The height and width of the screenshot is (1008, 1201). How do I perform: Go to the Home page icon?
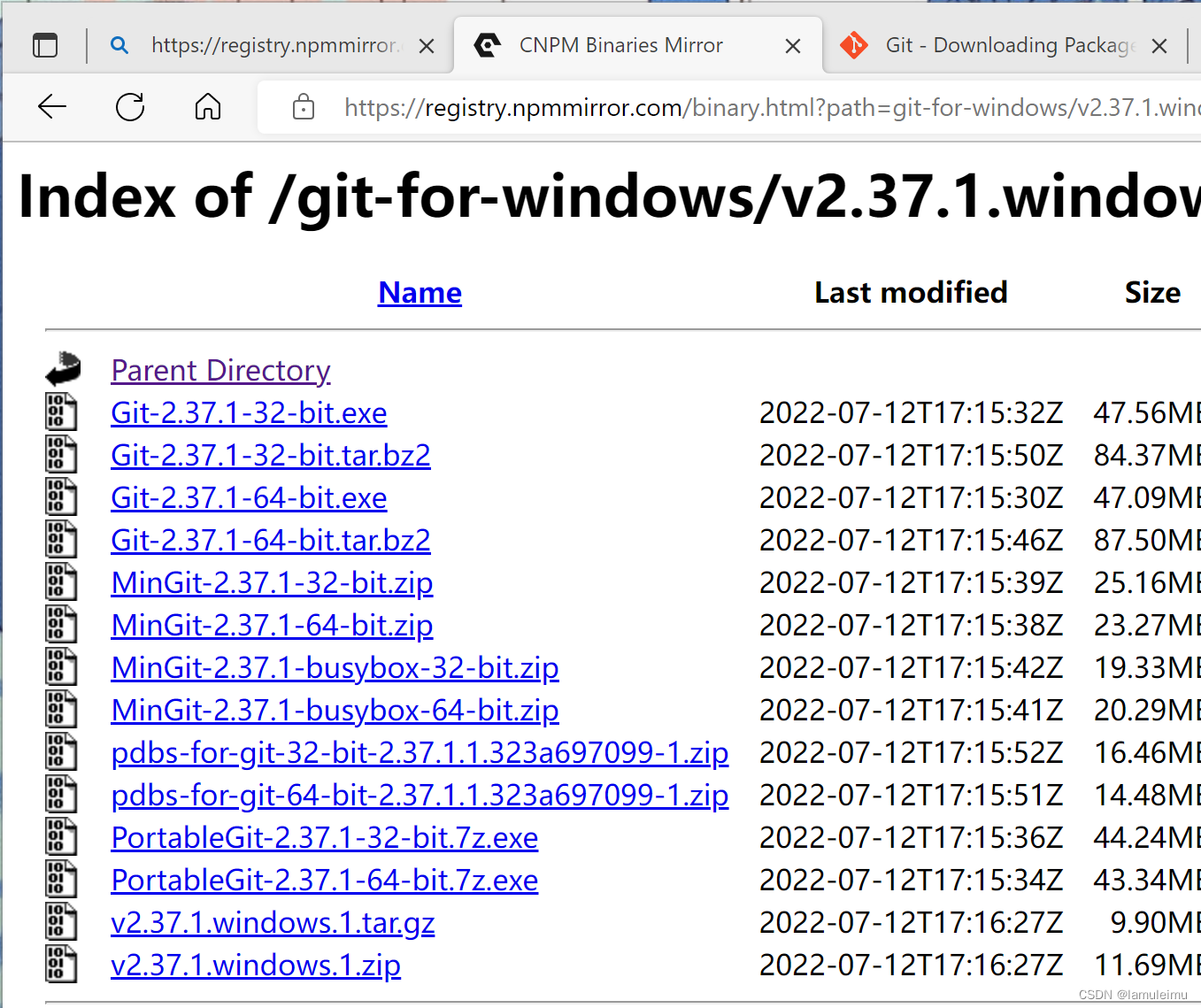208,107
